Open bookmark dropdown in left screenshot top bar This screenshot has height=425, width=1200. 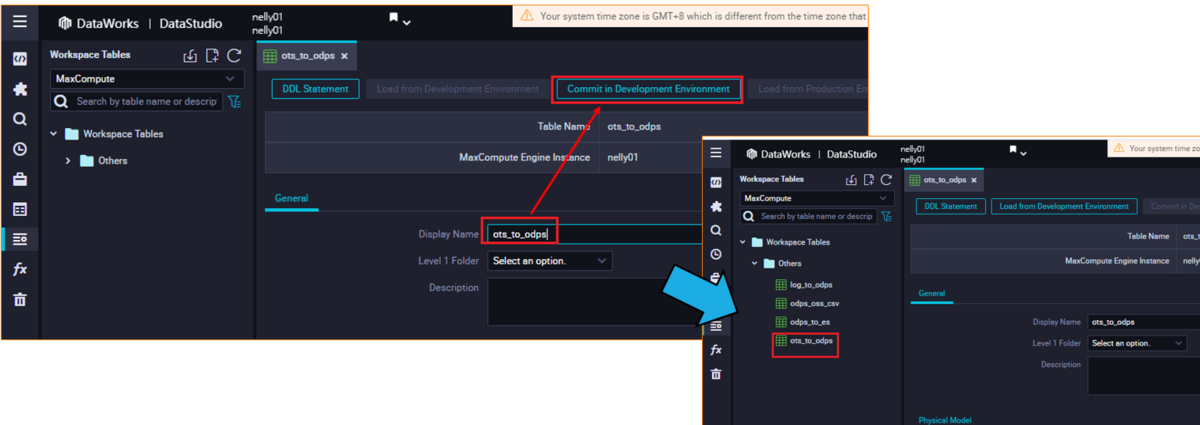pos(400,19)
